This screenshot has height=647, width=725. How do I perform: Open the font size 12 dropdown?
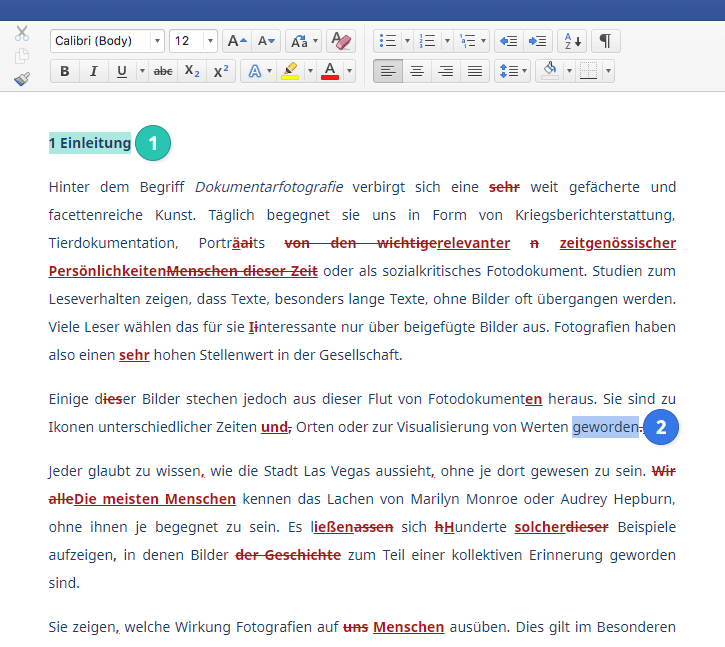tap(210, 41)
